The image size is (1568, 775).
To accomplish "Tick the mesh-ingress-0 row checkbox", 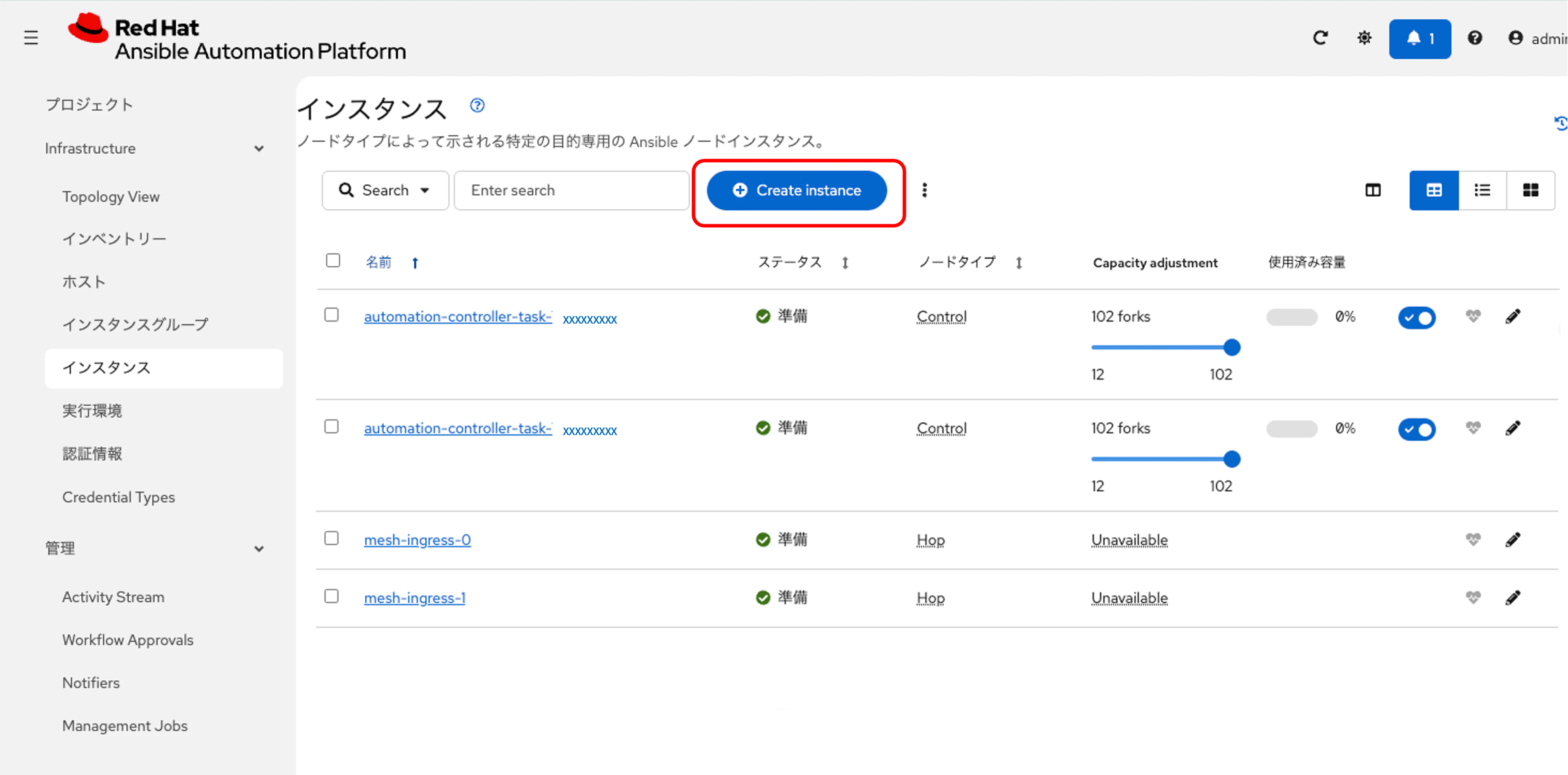I will (332, 538).
